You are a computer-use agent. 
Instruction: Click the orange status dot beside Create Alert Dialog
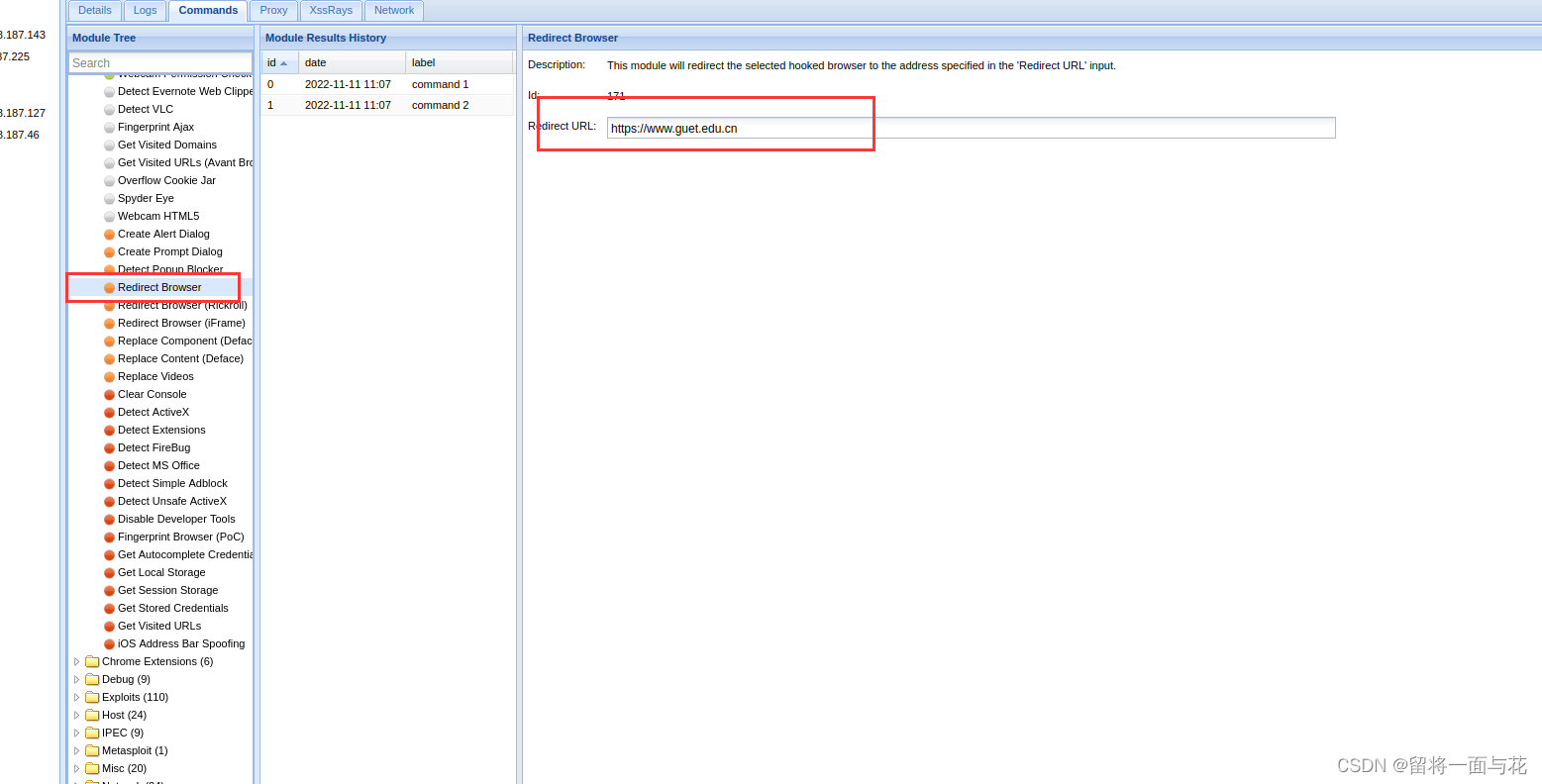point(109,234)
